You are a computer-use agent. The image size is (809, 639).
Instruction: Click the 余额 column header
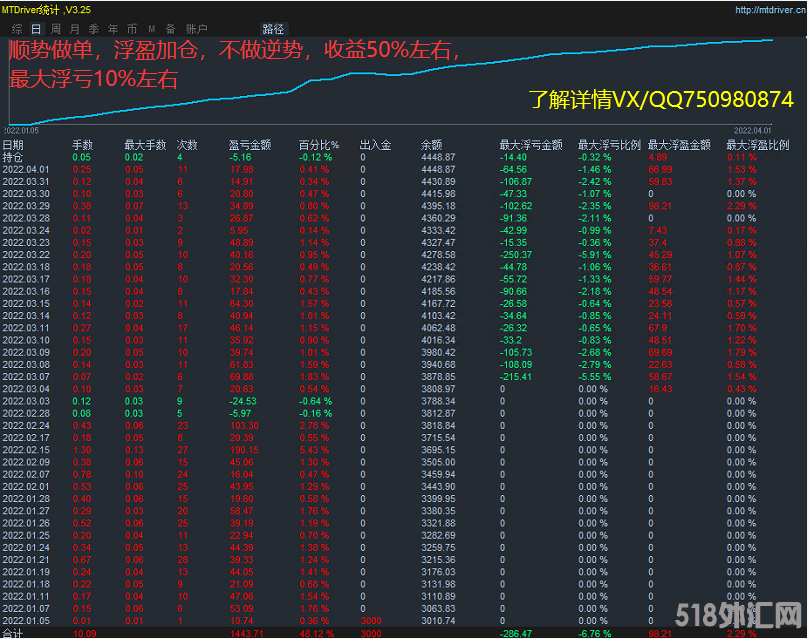[x=431, y=145]
